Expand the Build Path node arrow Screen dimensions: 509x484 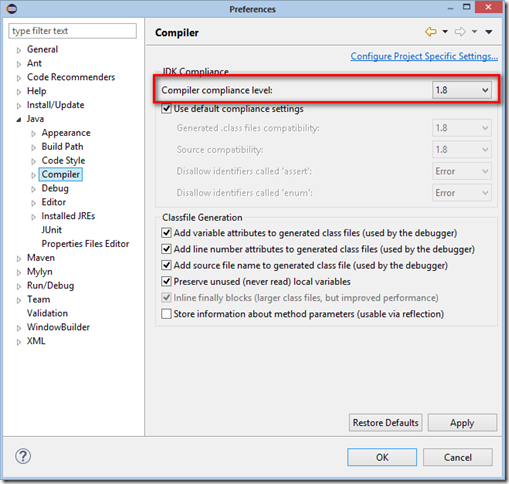tap(33, 147)
